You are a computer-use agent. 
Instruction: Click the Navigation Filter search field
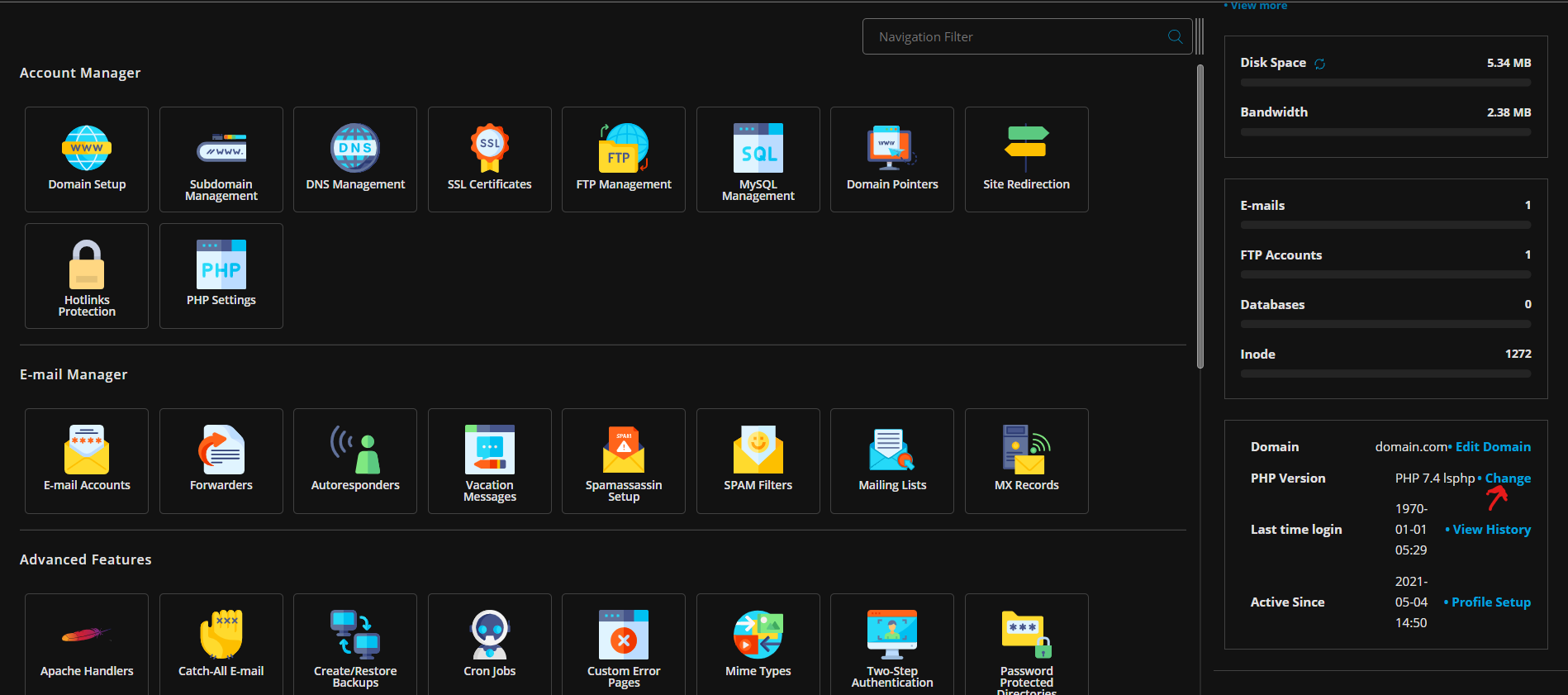coord(1027,36)
